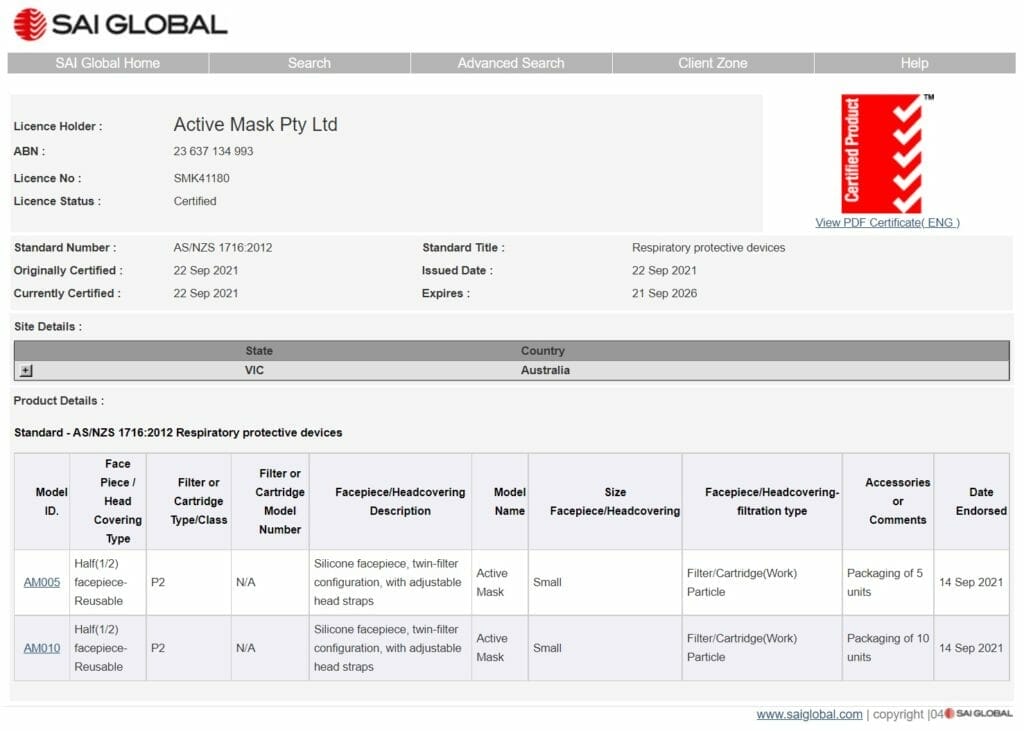
Task: Click the standard title Respiratory protective devices
Action: coord(709,248)
